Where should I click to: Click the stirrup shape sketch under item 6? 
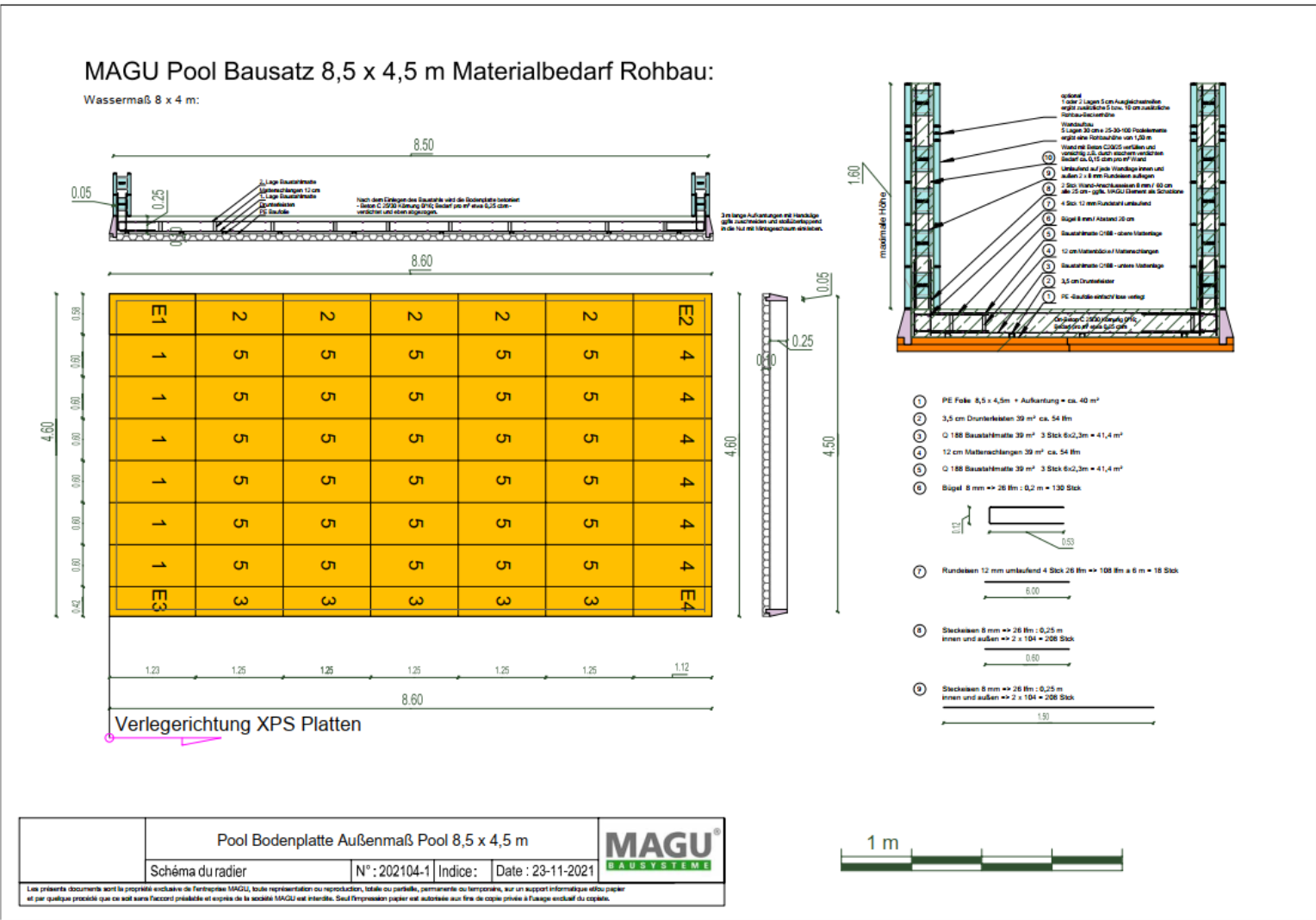pos(1025,516)
